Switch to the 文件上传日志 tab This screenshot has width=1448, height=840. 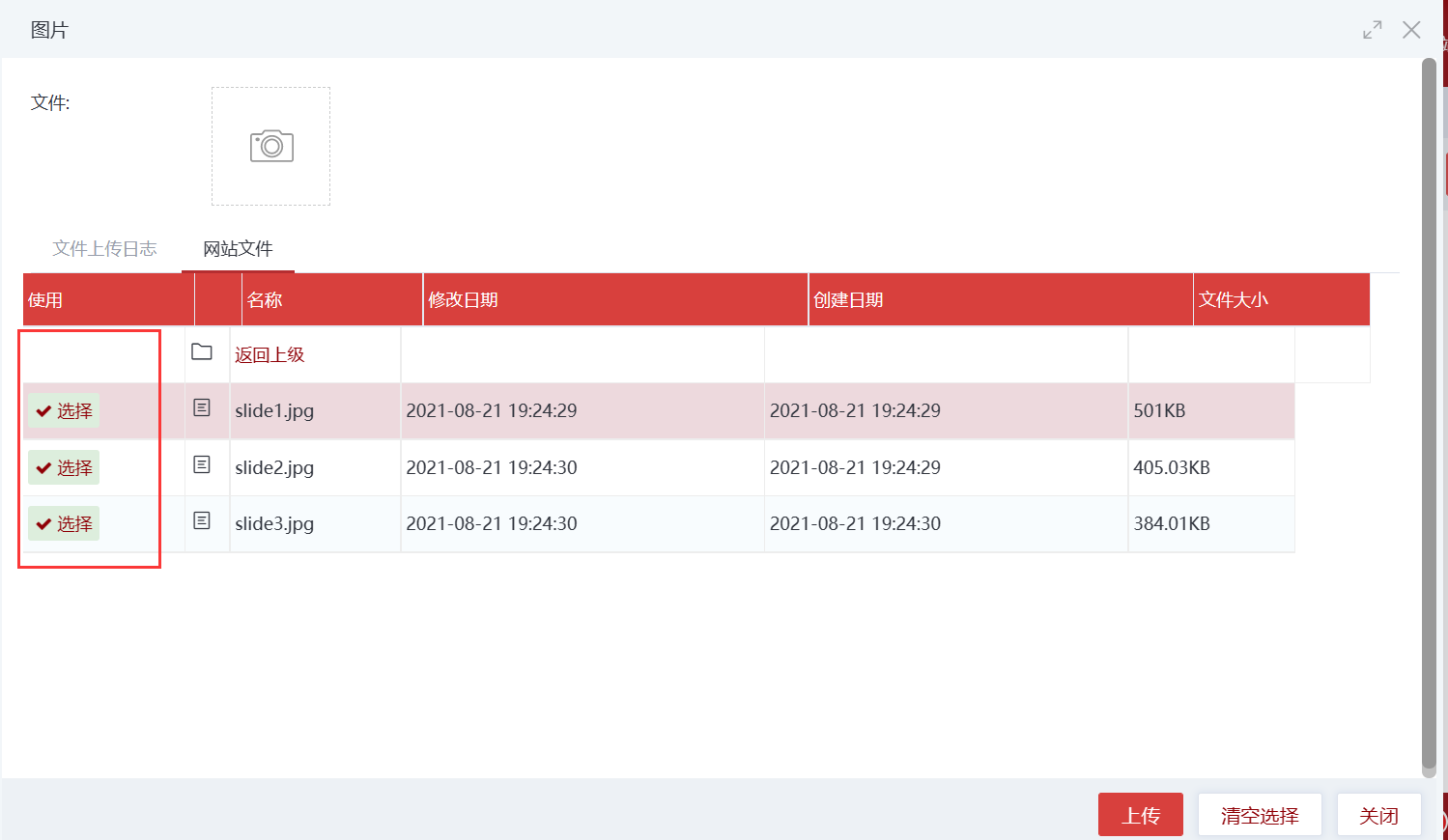click(104, 249)
